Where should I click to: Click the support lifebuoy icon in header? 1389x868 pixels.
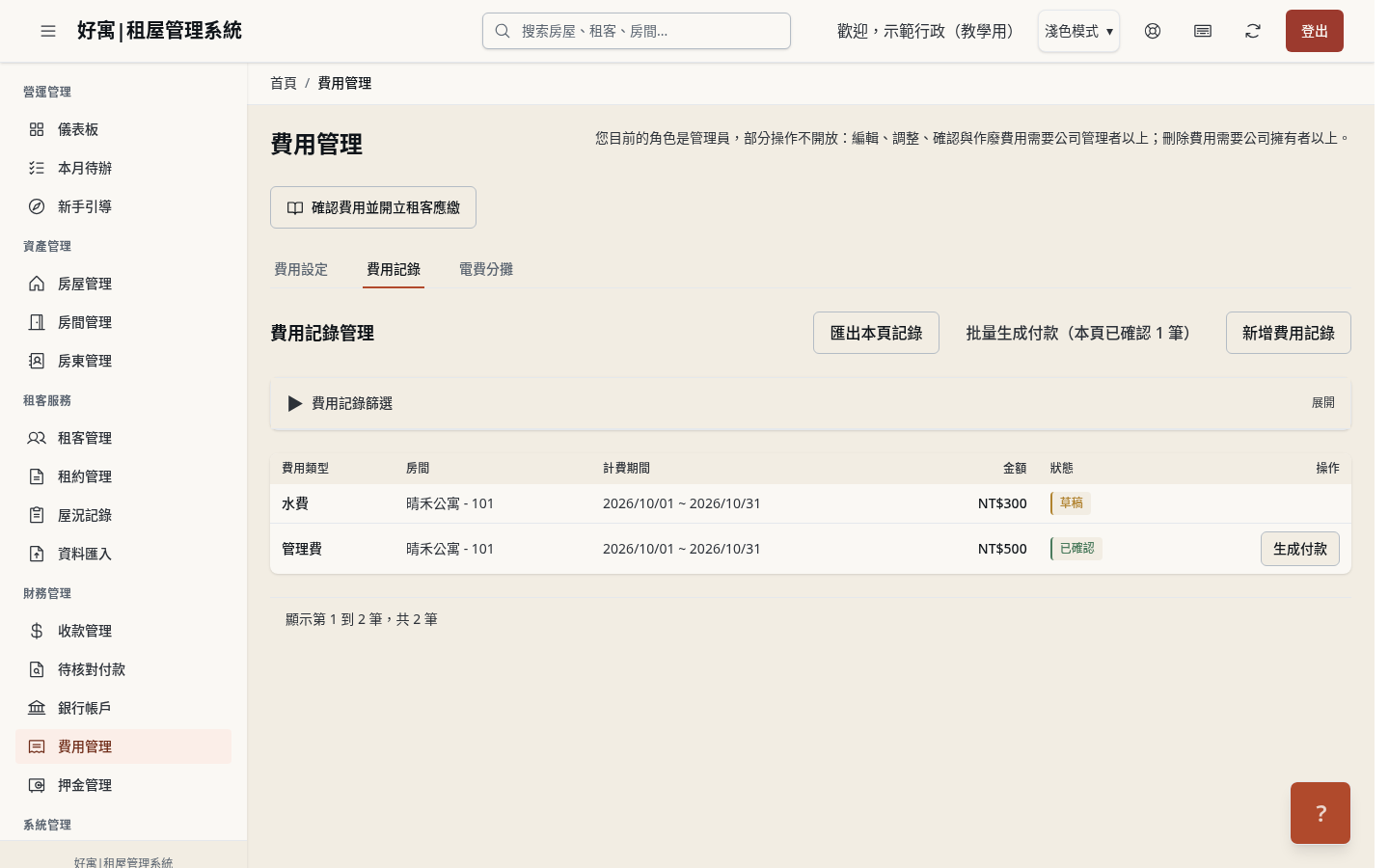coord(1153,31)
